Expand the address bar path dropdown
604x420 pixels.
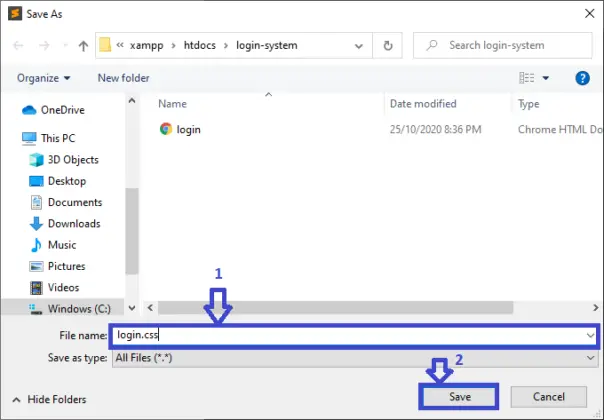(x=362, y=46)
